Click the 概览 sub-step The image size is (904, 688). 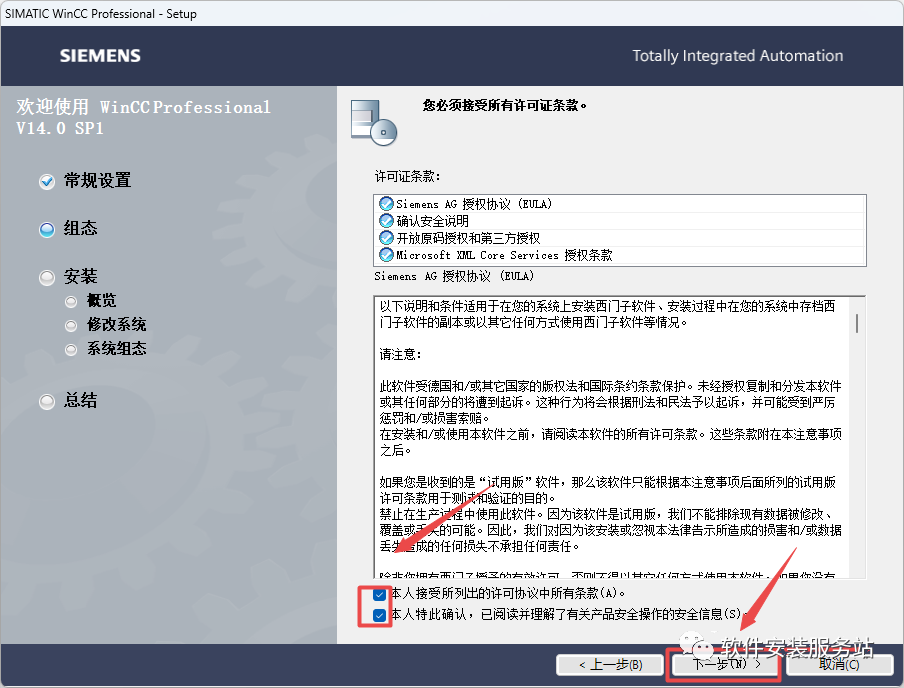[x=101, y=300]
